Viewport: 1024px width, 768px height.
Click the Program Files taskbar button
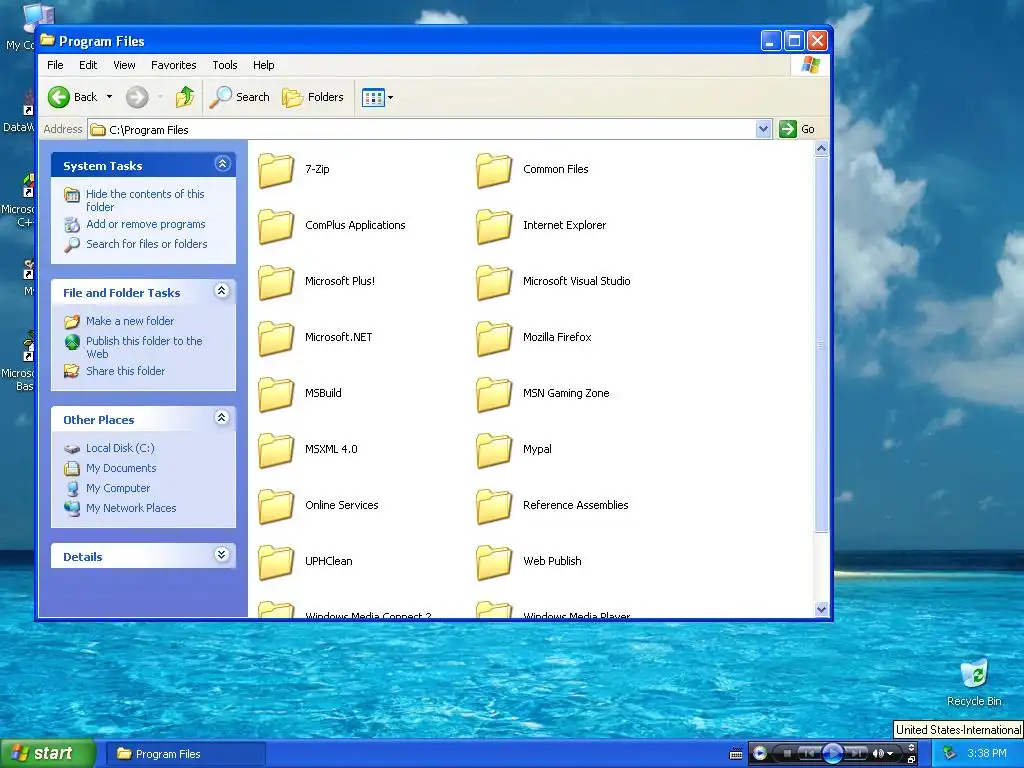point(186,754)
